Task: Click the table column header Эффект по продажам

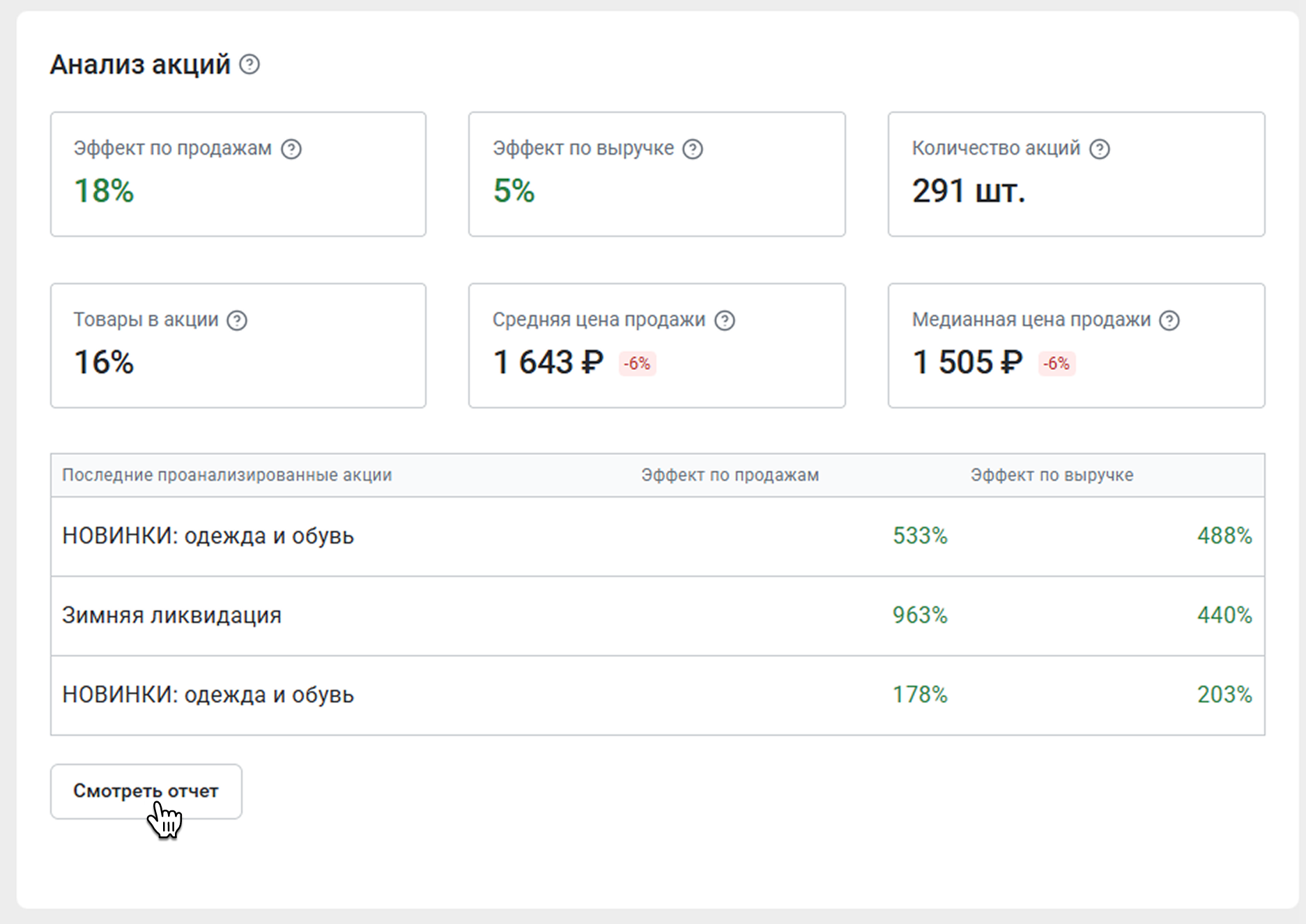Action: click(730, 475)
